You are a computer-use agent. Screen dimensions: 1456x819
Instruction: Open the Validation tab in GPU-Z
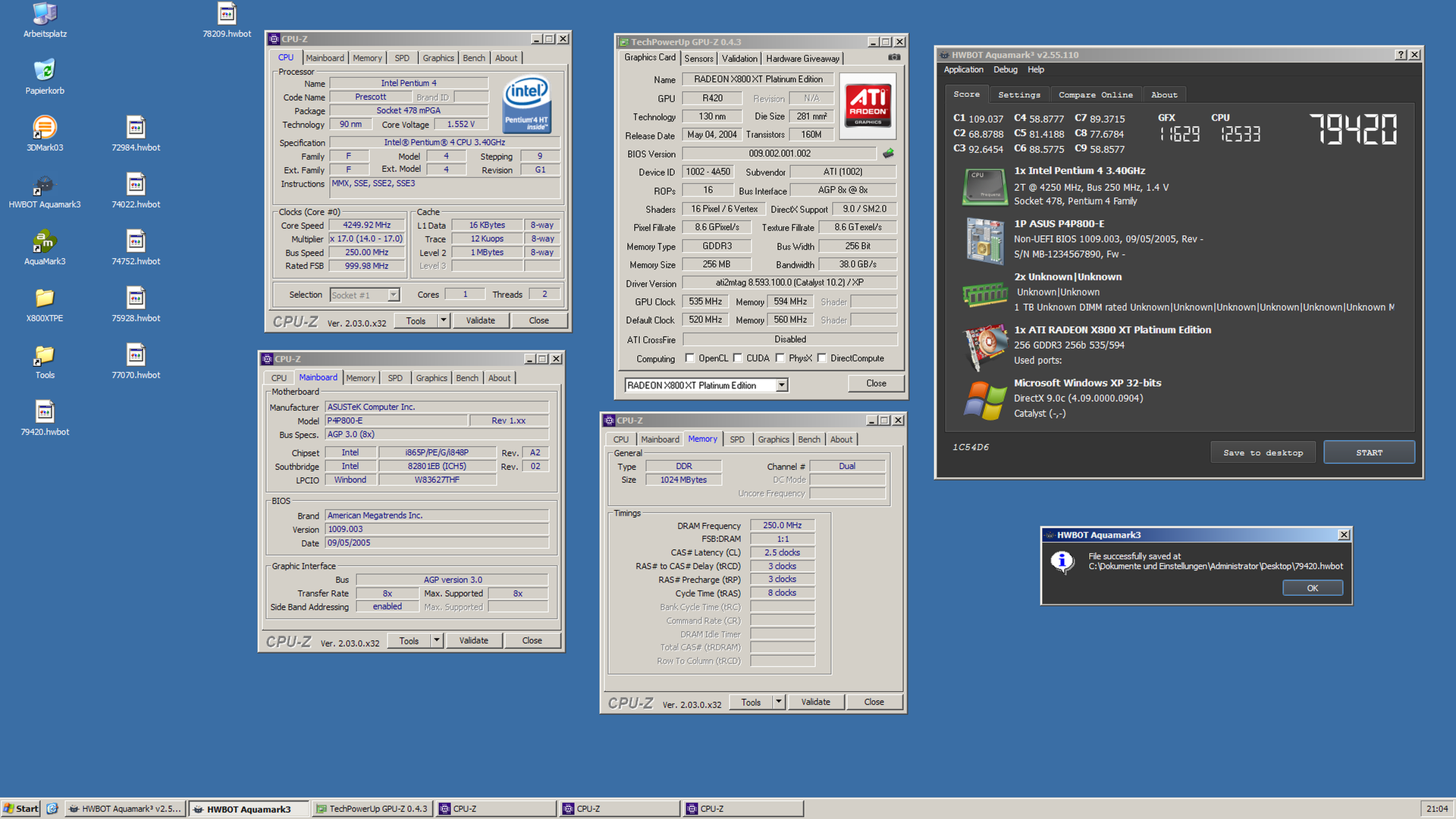click(739, 58)
